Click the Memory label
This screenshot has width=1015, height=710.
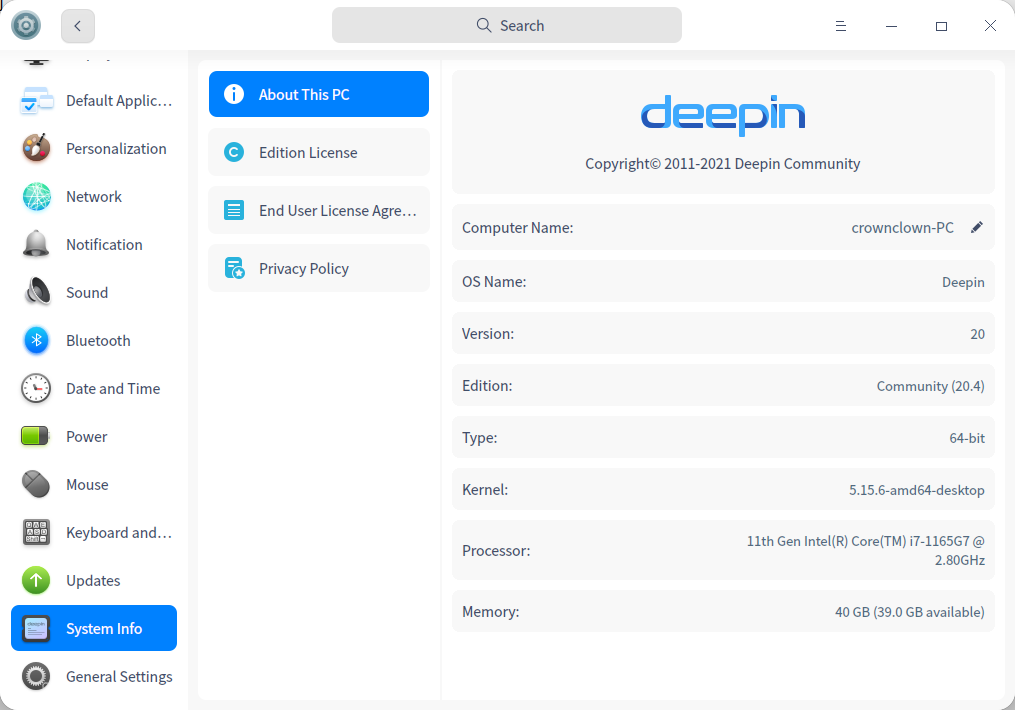click(490, 612)
